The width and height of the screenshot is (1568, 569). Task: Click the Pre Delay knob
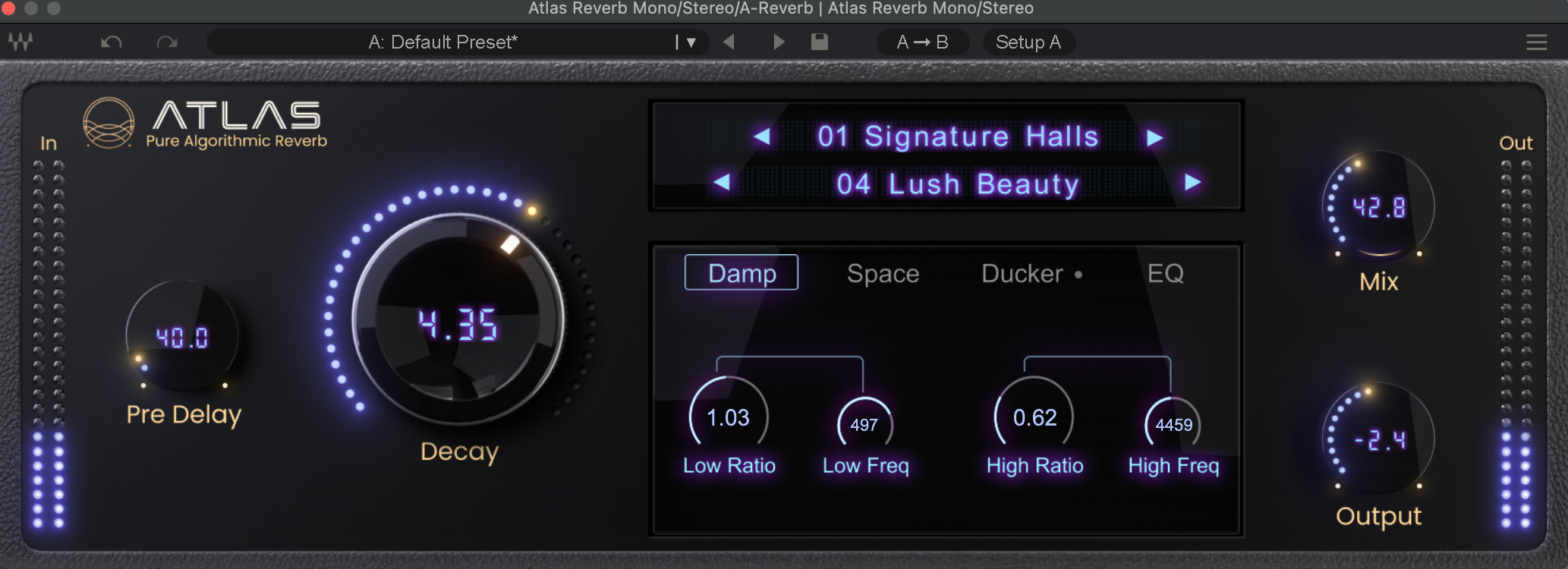pyautogui.click(x=182, y=336)
